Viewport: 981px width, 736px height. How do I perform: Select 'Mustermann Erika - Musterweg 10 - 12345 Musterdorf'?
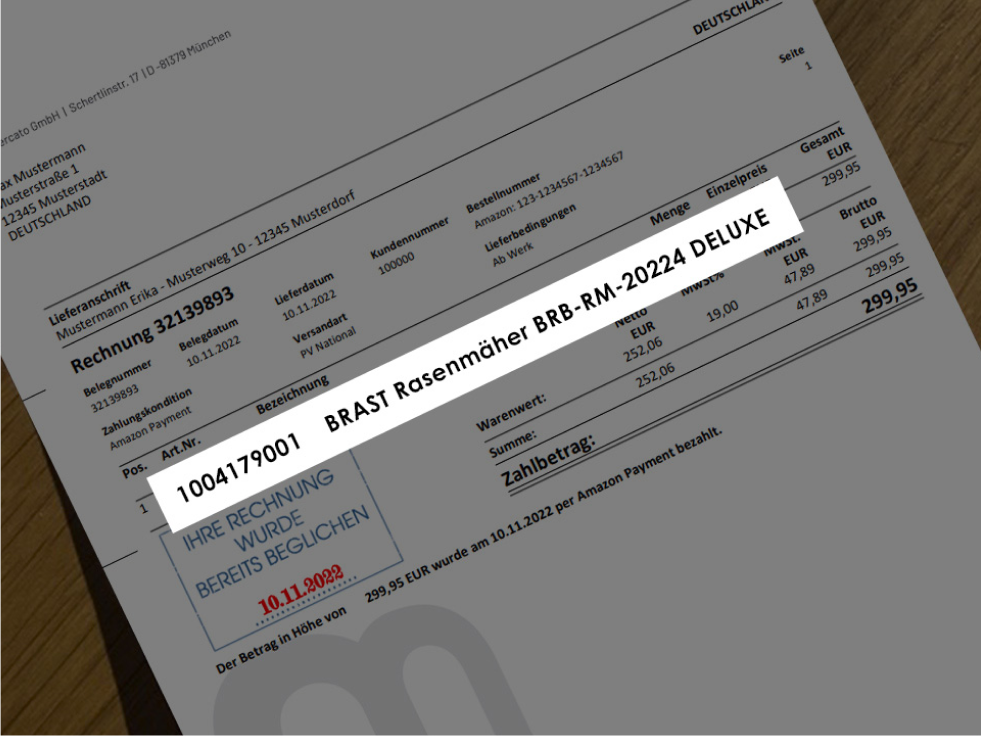point(206,265)
